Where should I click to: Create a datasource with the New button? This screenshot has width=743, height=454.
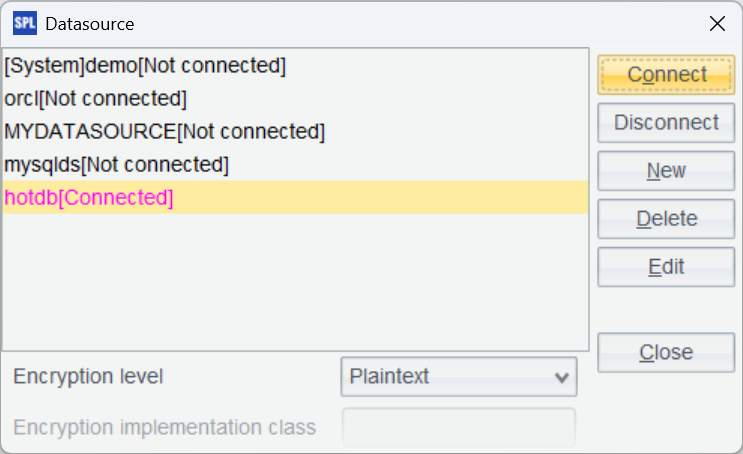(x=666, y=171)
